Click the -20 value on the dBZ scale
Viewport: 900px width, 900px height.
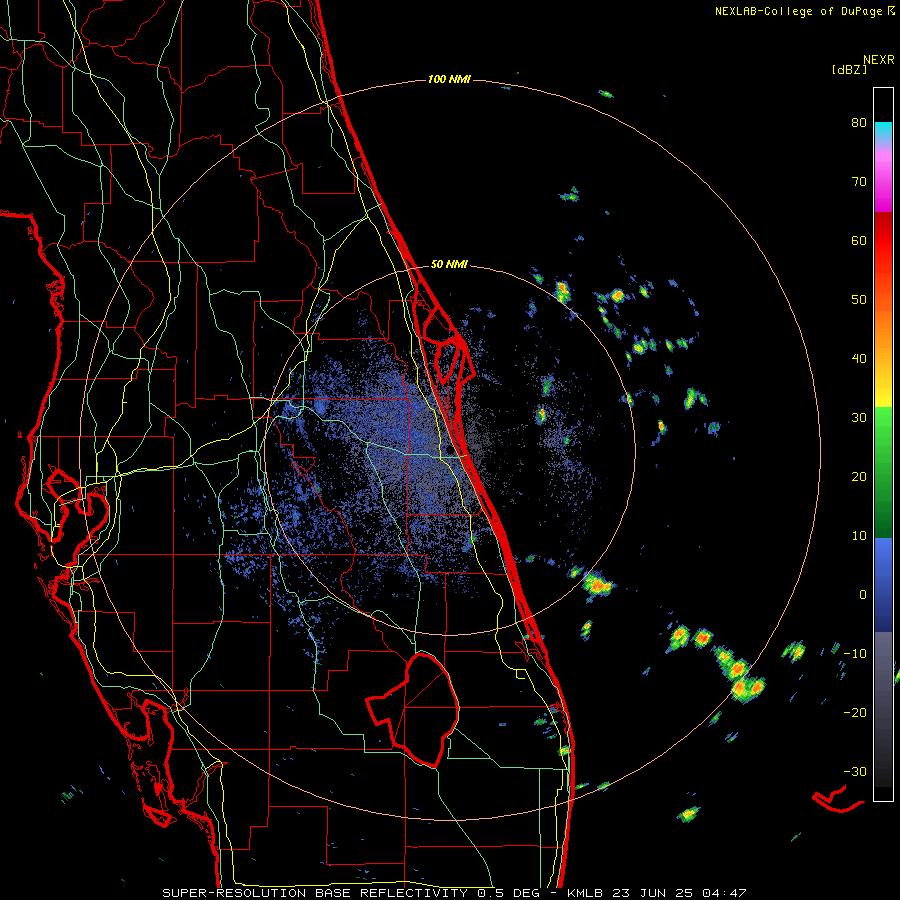pos(855,713)
